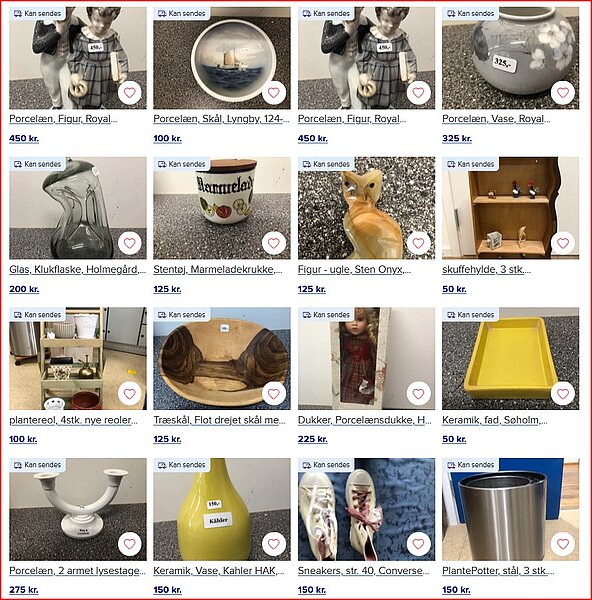Screen dimensions: 592x600
Task: Open 'PlantePotter, stål, 3 stk' link
Action: click(x=498, y=571)
